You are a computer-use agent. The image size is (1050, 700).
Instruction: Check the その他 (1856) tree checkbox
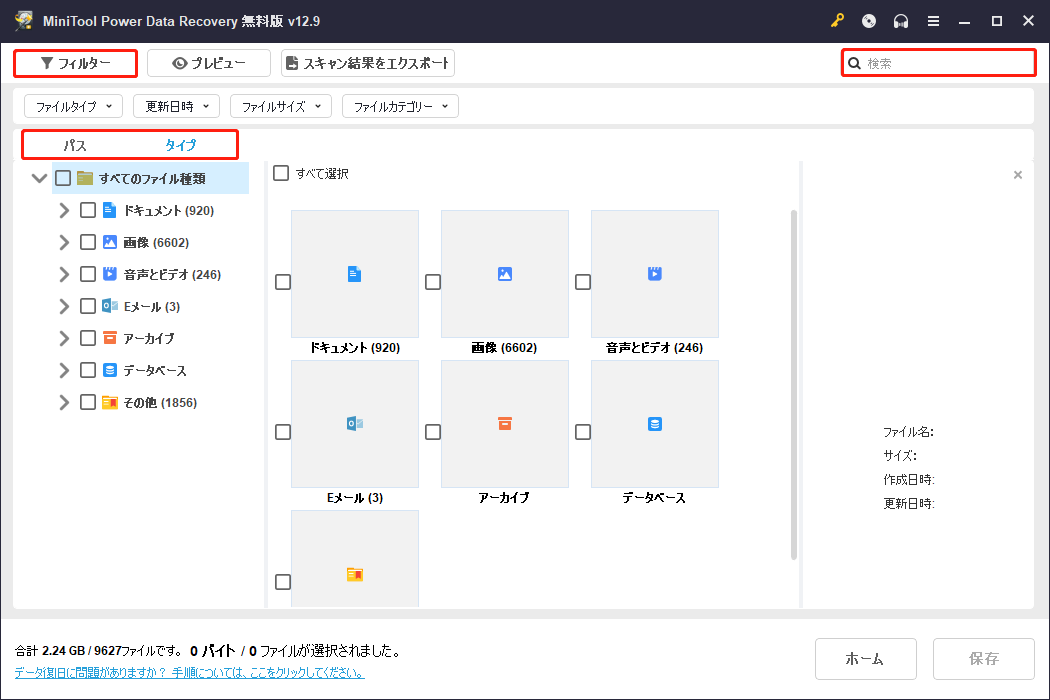tap(88, 402)
